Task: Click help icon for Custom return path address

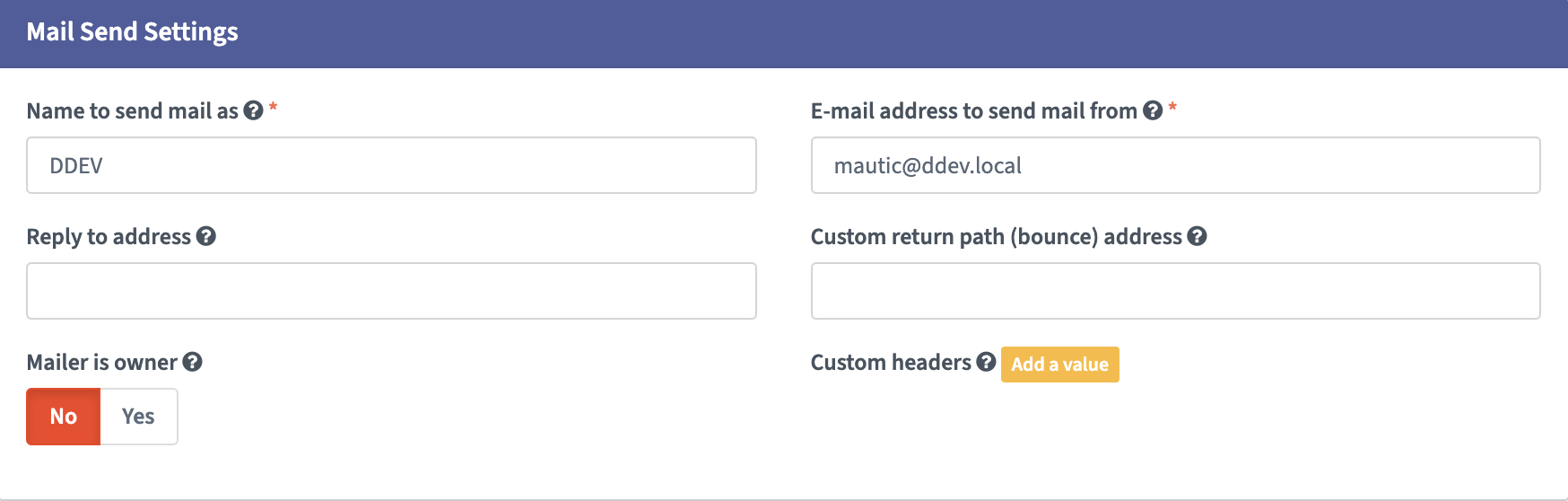Action: (x=1197, y=236)
